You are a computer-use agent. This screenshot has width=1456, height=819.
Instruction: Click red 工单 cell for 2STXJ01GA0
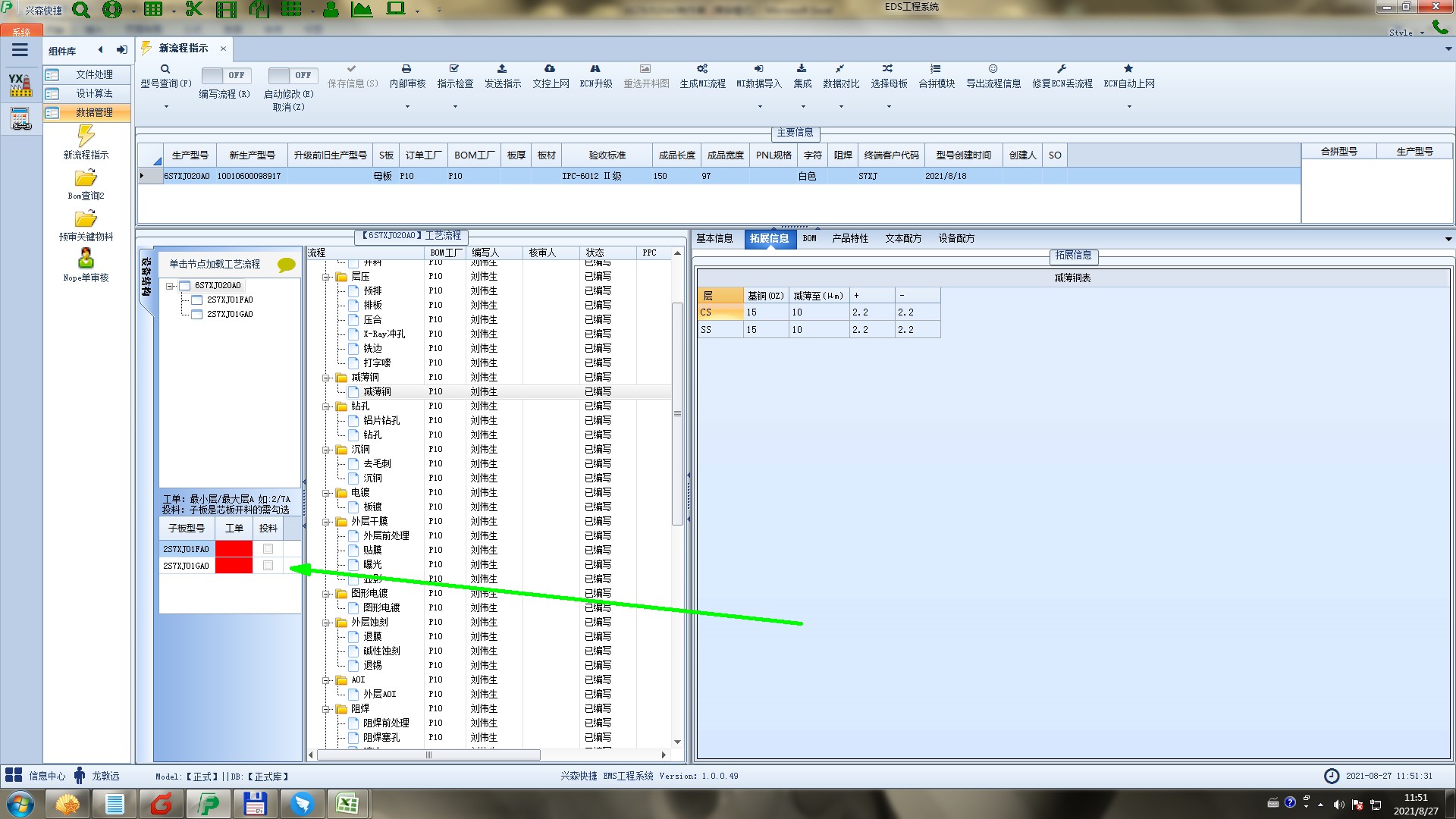[234, 566]
